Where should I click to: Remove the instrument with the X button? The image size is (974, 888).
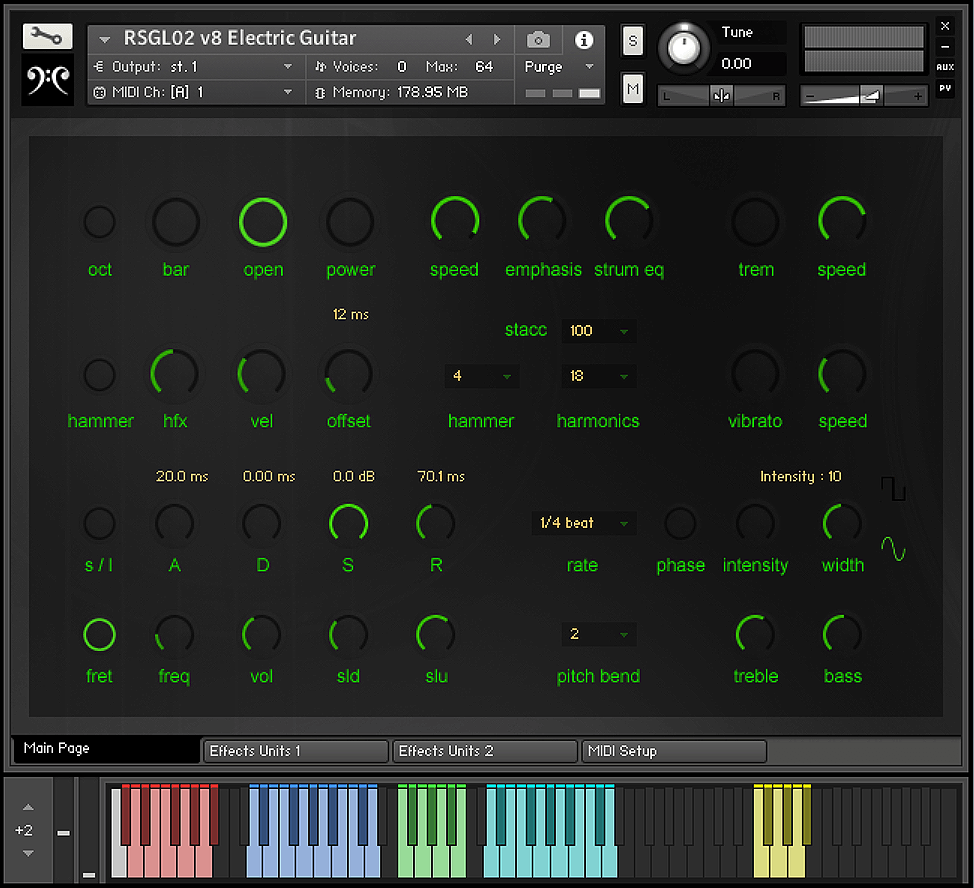point(945,25)
